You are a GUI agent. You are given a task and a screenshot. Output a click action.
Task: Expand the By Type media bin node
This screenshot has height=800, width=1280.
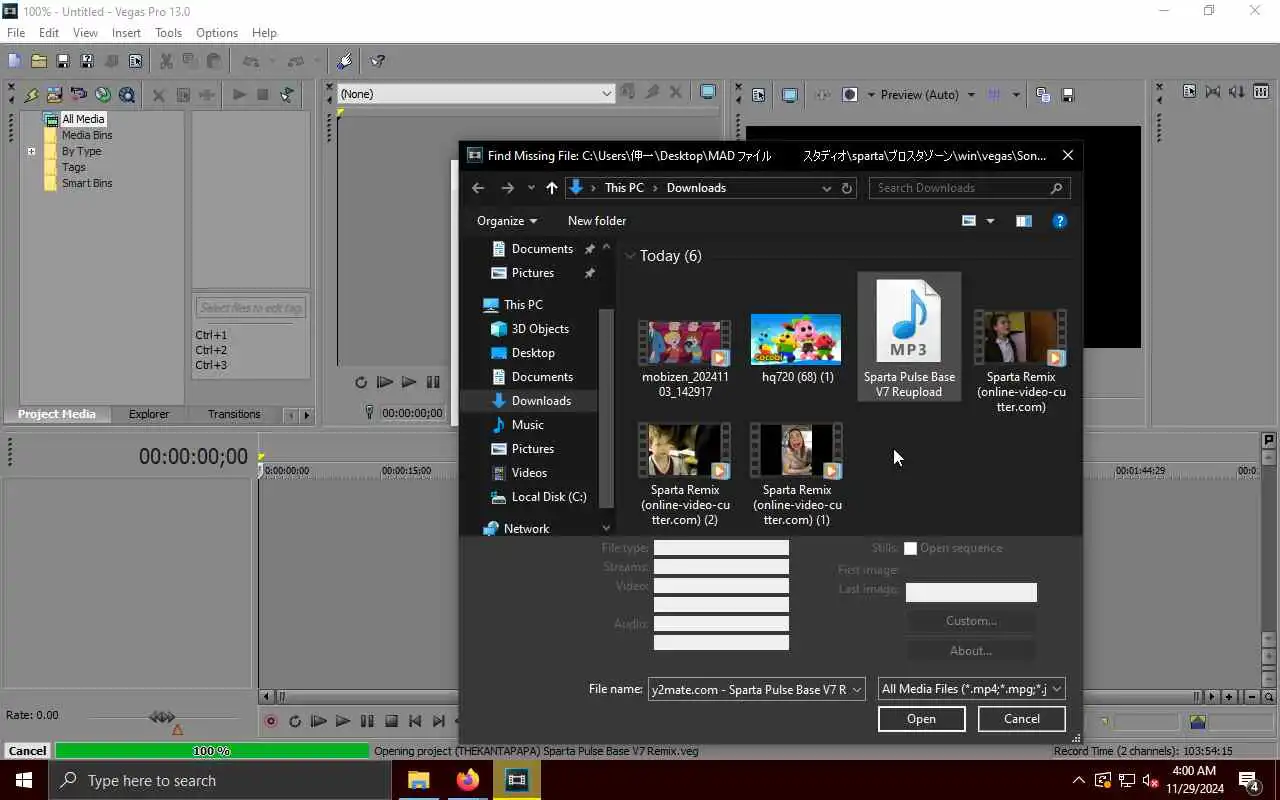31,152
